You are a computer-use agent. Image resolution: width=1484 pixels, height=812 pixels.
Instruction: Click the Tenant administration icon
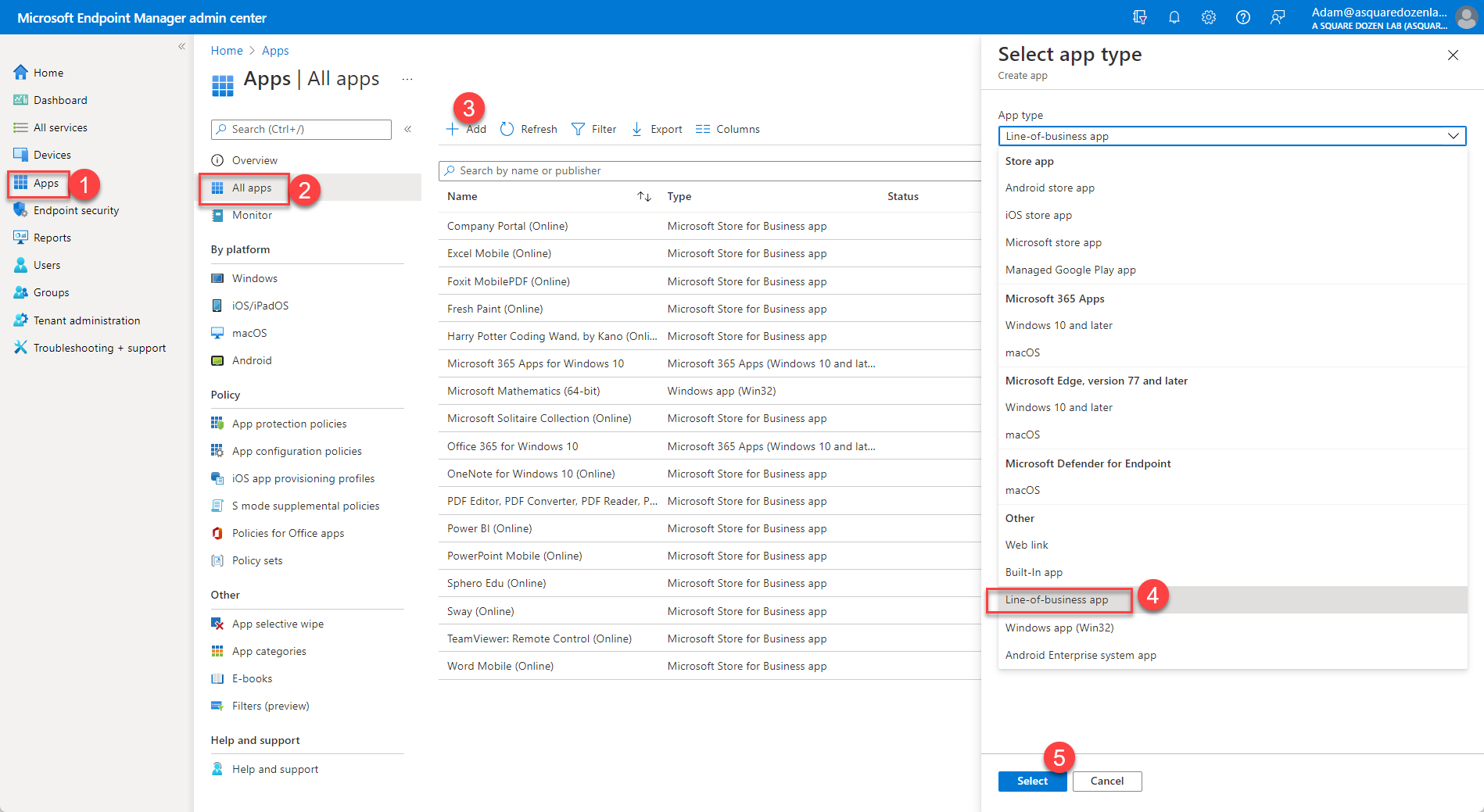[x=21, y=320]
